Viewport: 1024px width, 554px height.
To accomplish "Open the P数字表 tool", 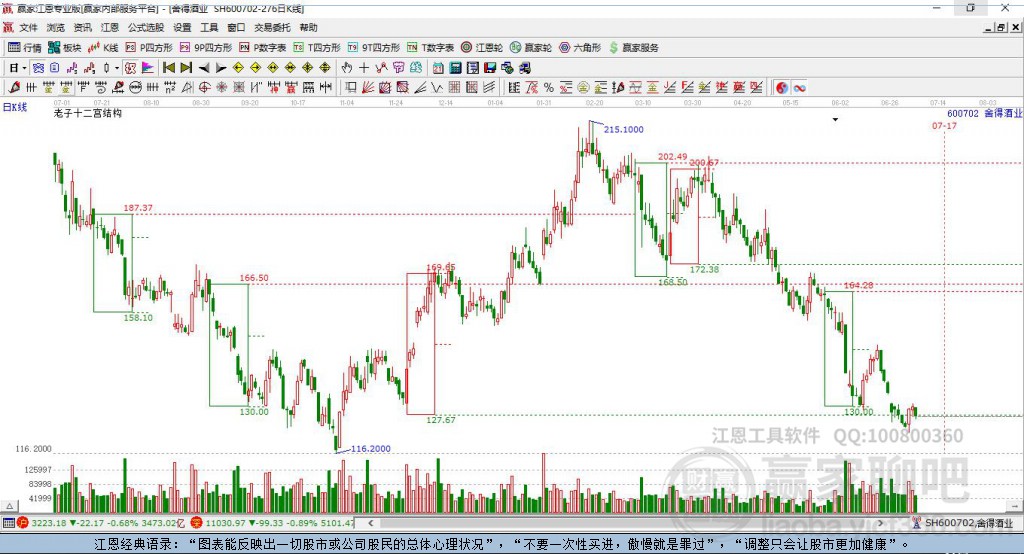I will click(263, 48).
